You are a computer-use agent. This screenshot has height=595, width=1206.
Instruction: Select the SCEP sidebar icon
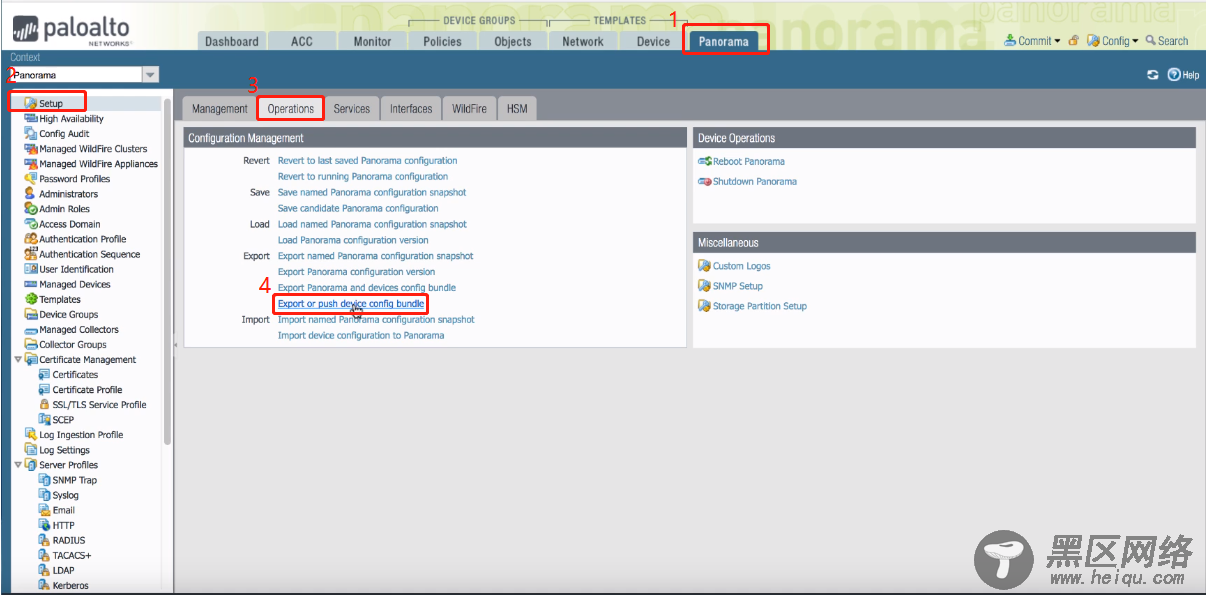(x=44, y=420)
